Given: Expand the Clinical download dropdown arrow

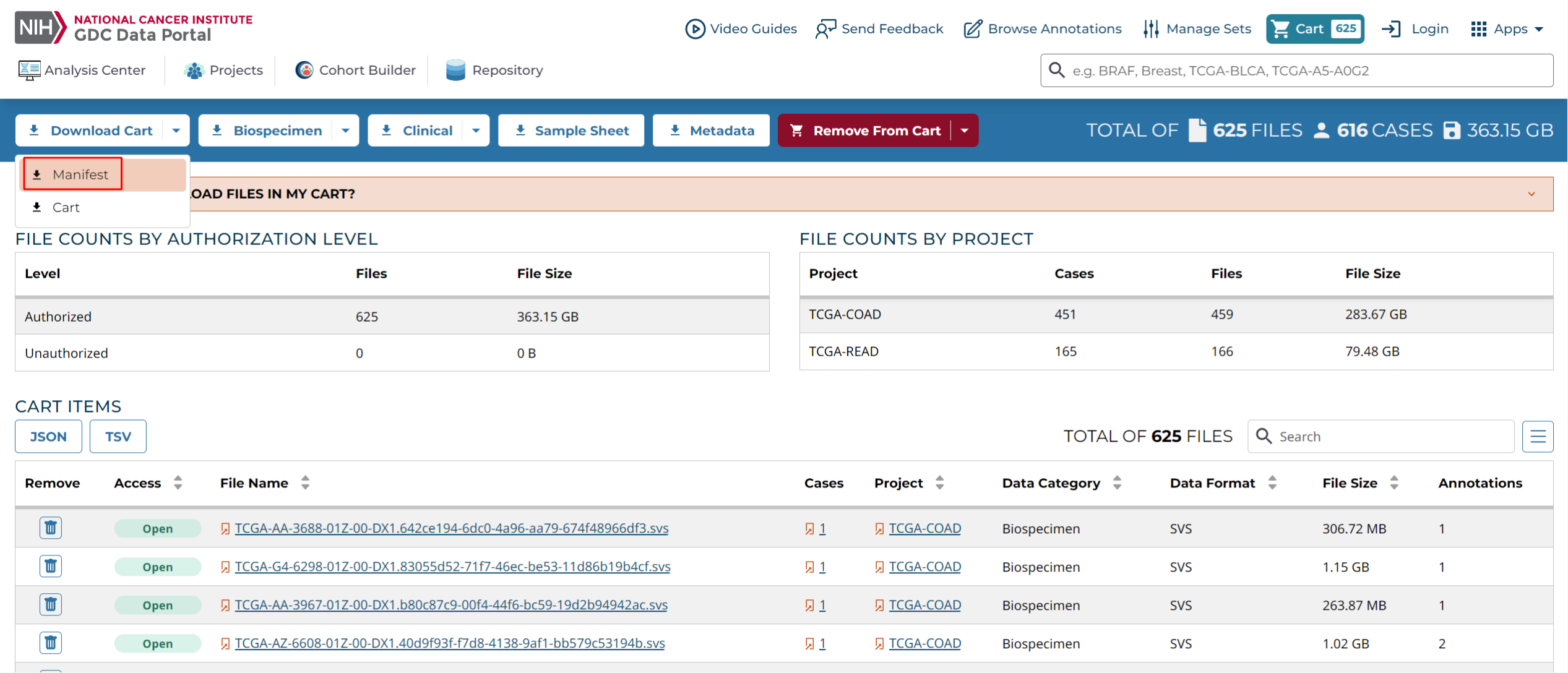Looking at the screenshot, I should 476,131.
